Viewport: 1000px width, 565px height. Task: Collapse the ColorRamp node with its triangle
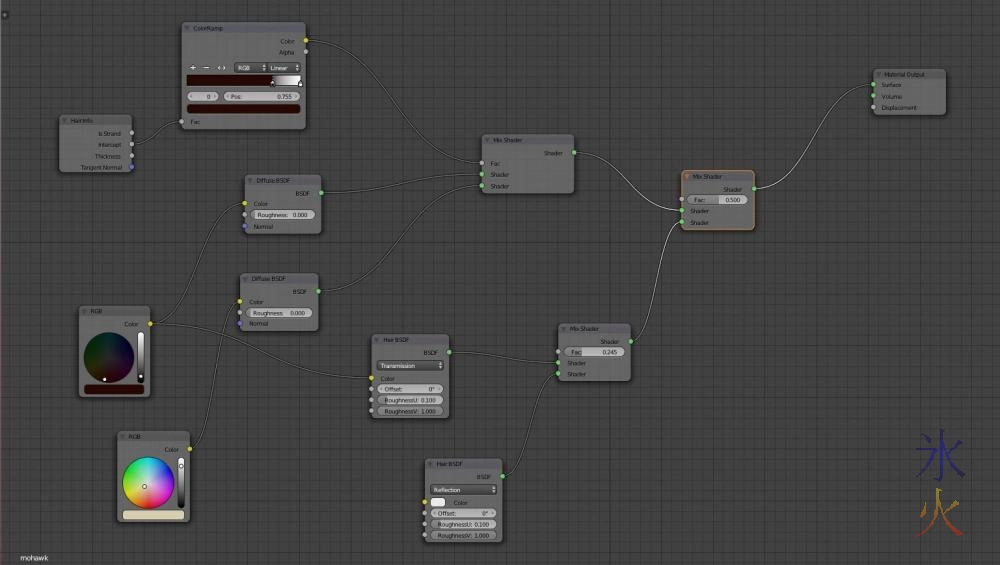coord(188,28)
